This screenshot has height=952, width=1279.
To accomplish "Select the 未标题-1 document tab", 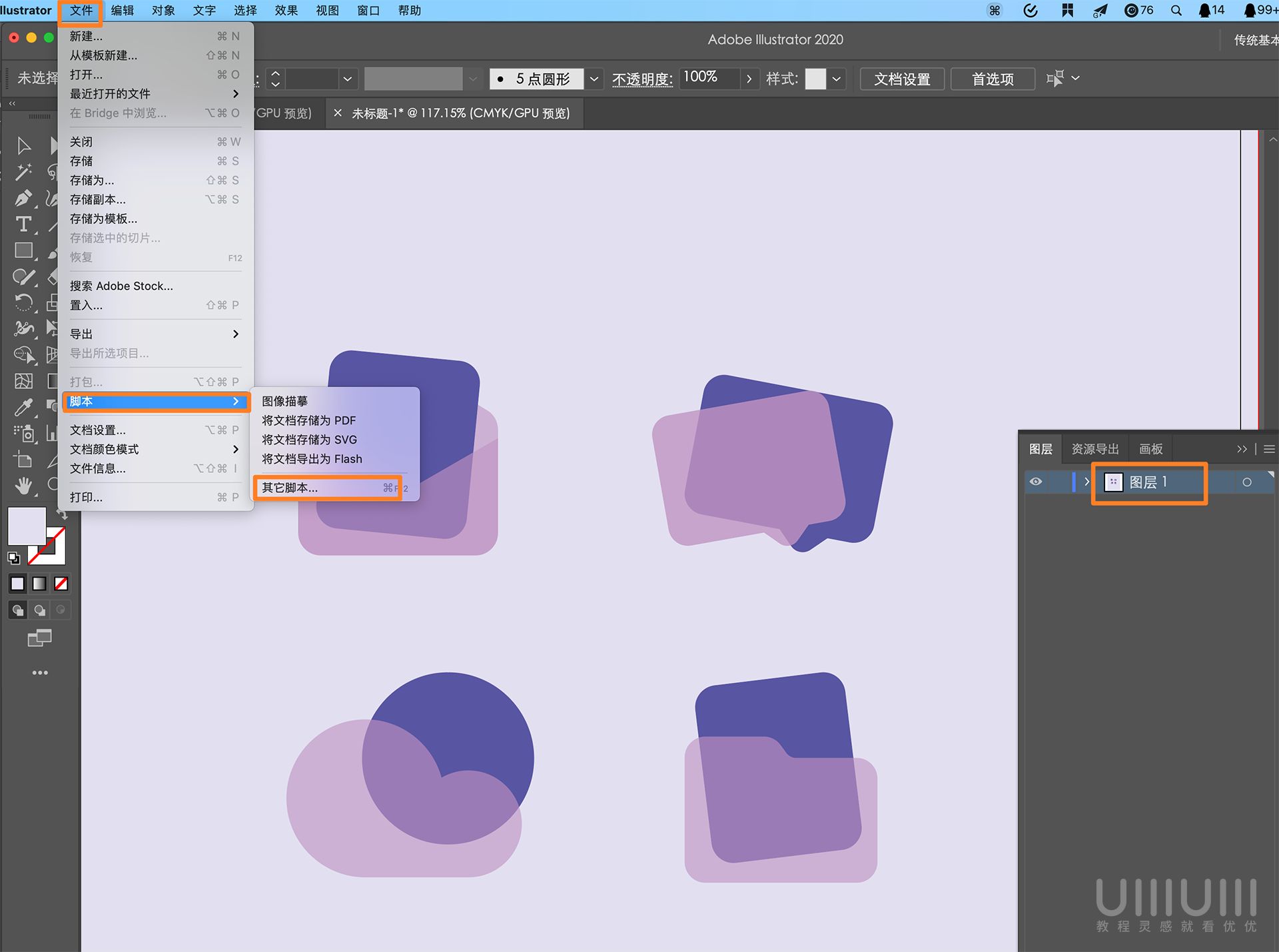I will pyautogui.click(x=460, y=113).
